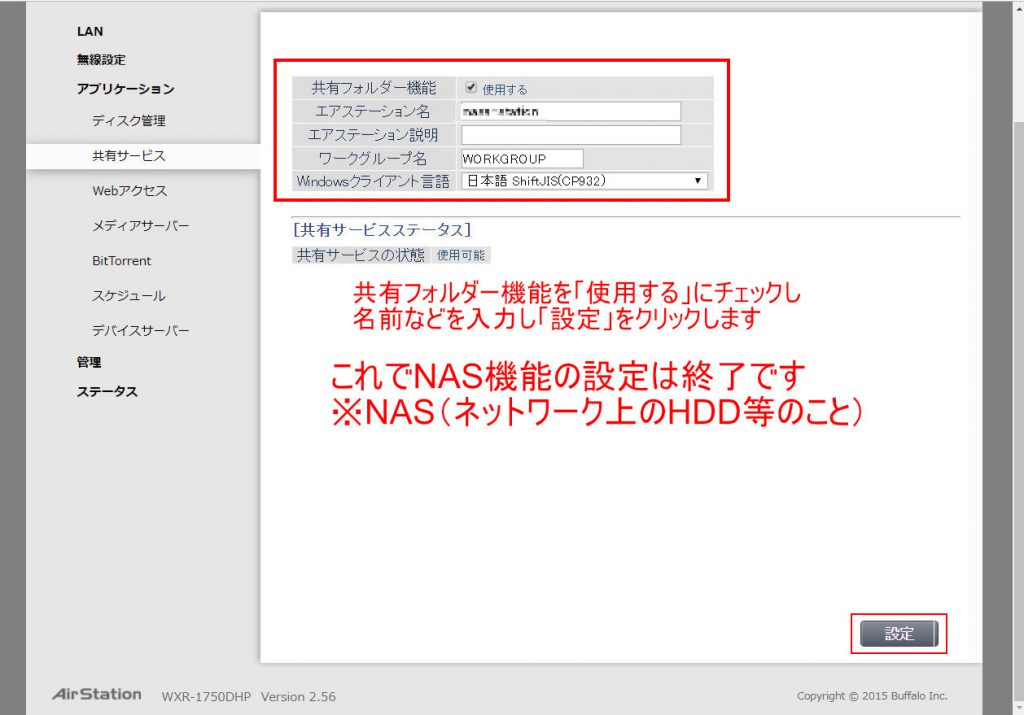
Task: Expand the 管理 menu section
Action: 89,362
